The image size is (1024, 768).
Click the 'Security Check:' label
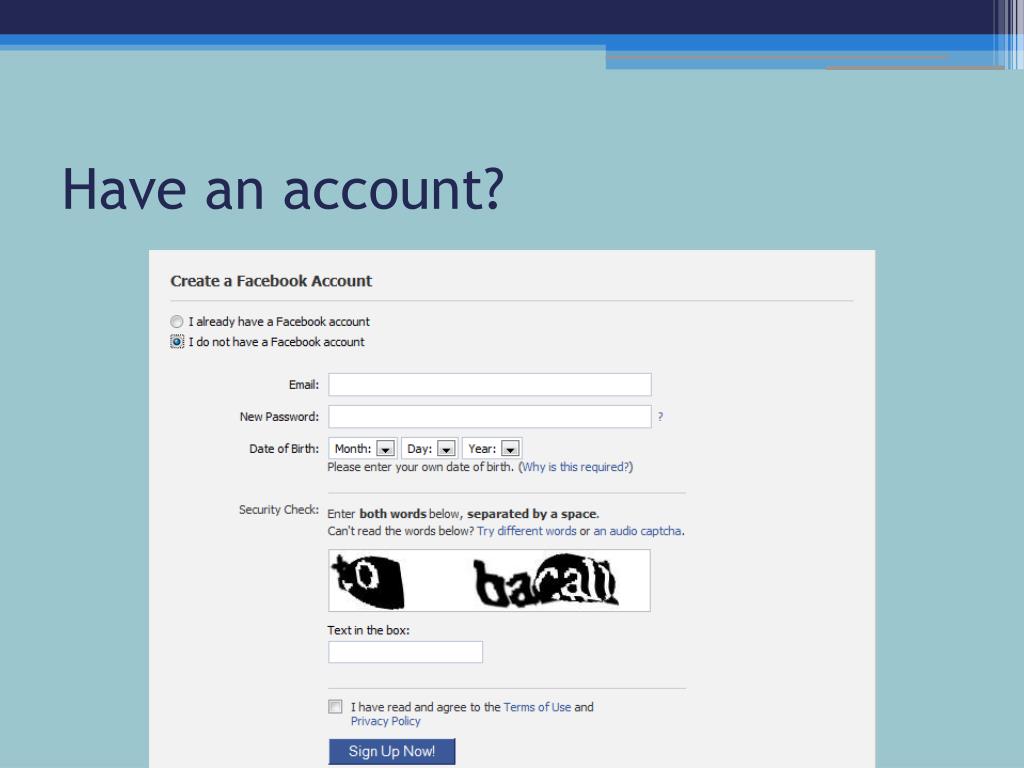[279, 509]
